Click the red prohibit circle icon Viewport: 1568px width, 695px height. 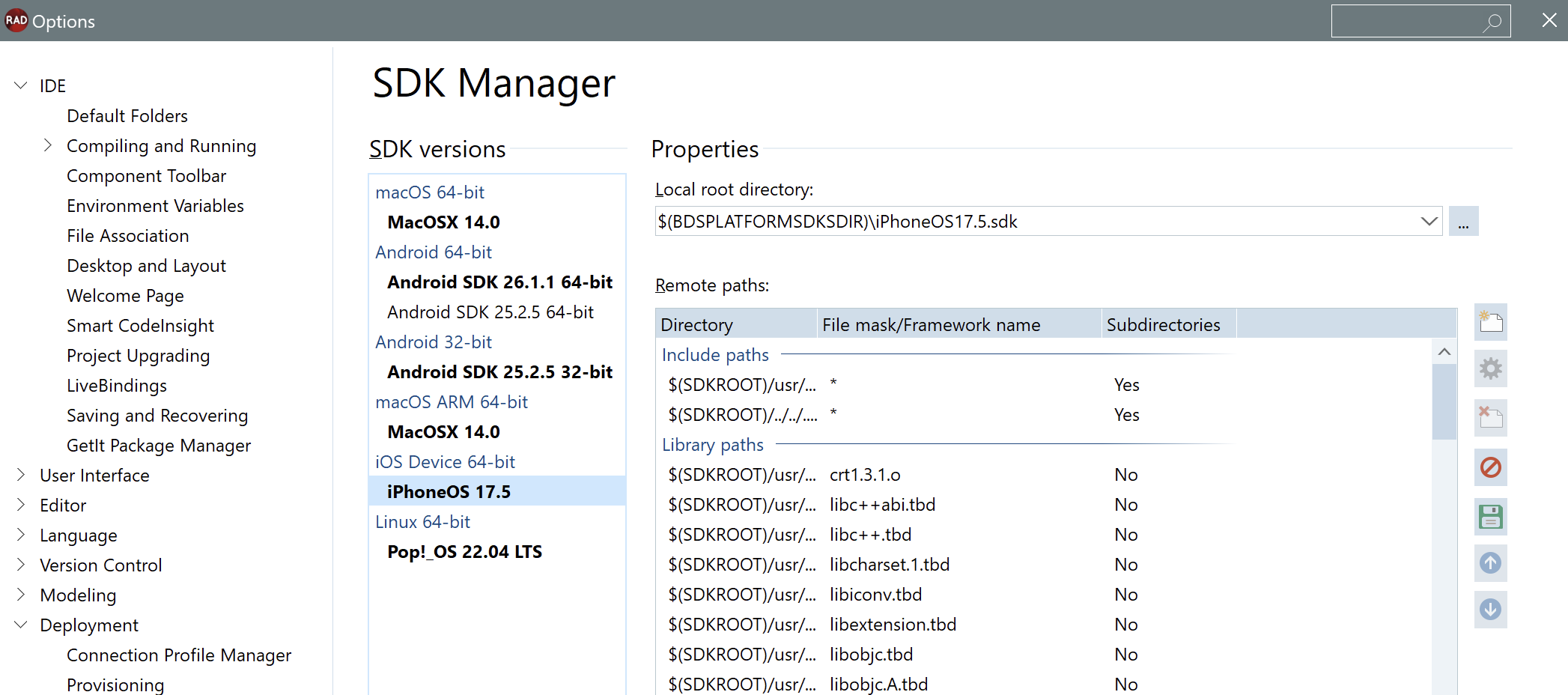pyautogui.click(x=1490, y=468)
